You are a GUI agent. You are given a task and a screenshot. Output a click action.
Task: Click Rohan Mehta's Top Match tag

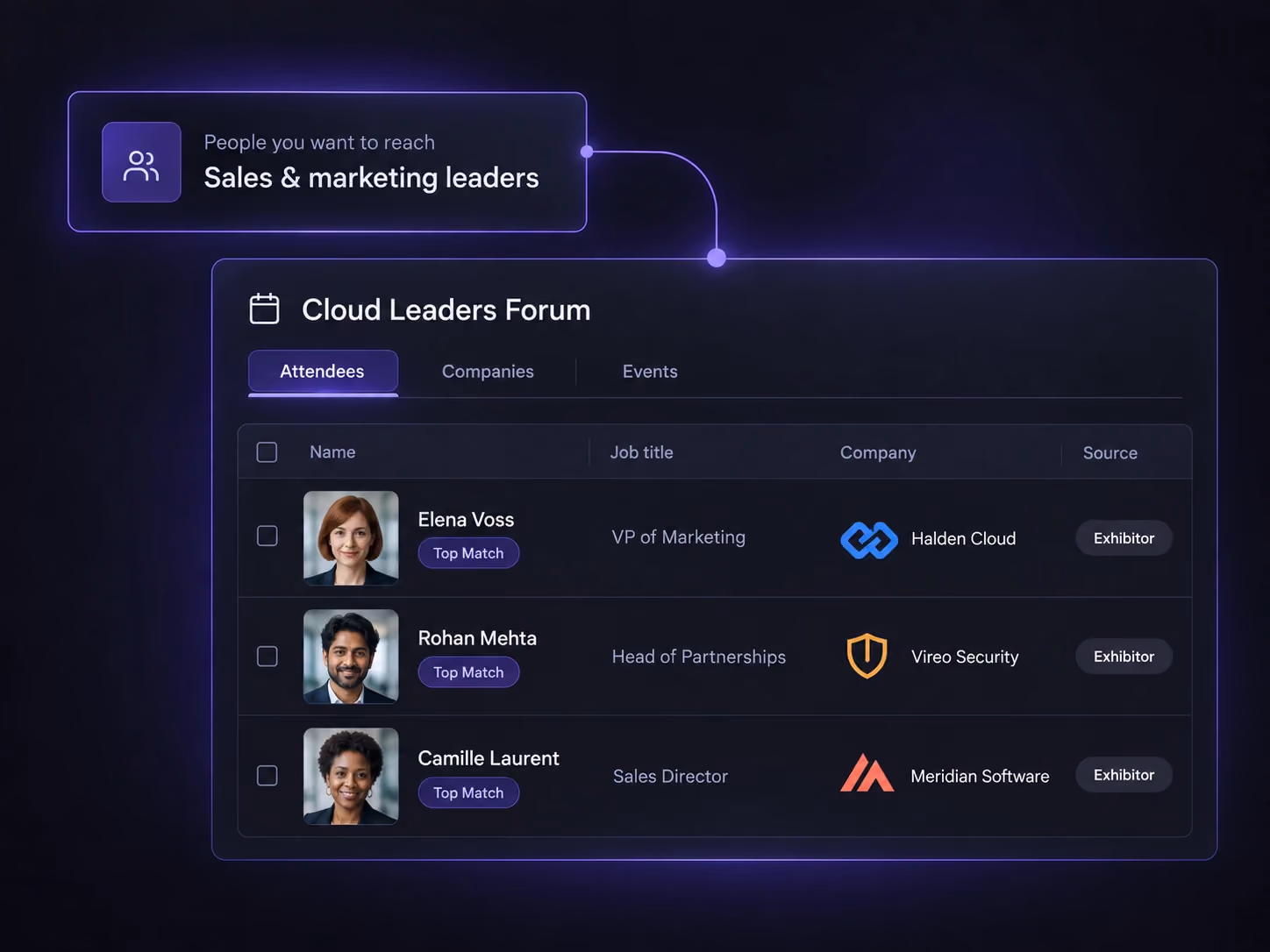pos(468,672)
